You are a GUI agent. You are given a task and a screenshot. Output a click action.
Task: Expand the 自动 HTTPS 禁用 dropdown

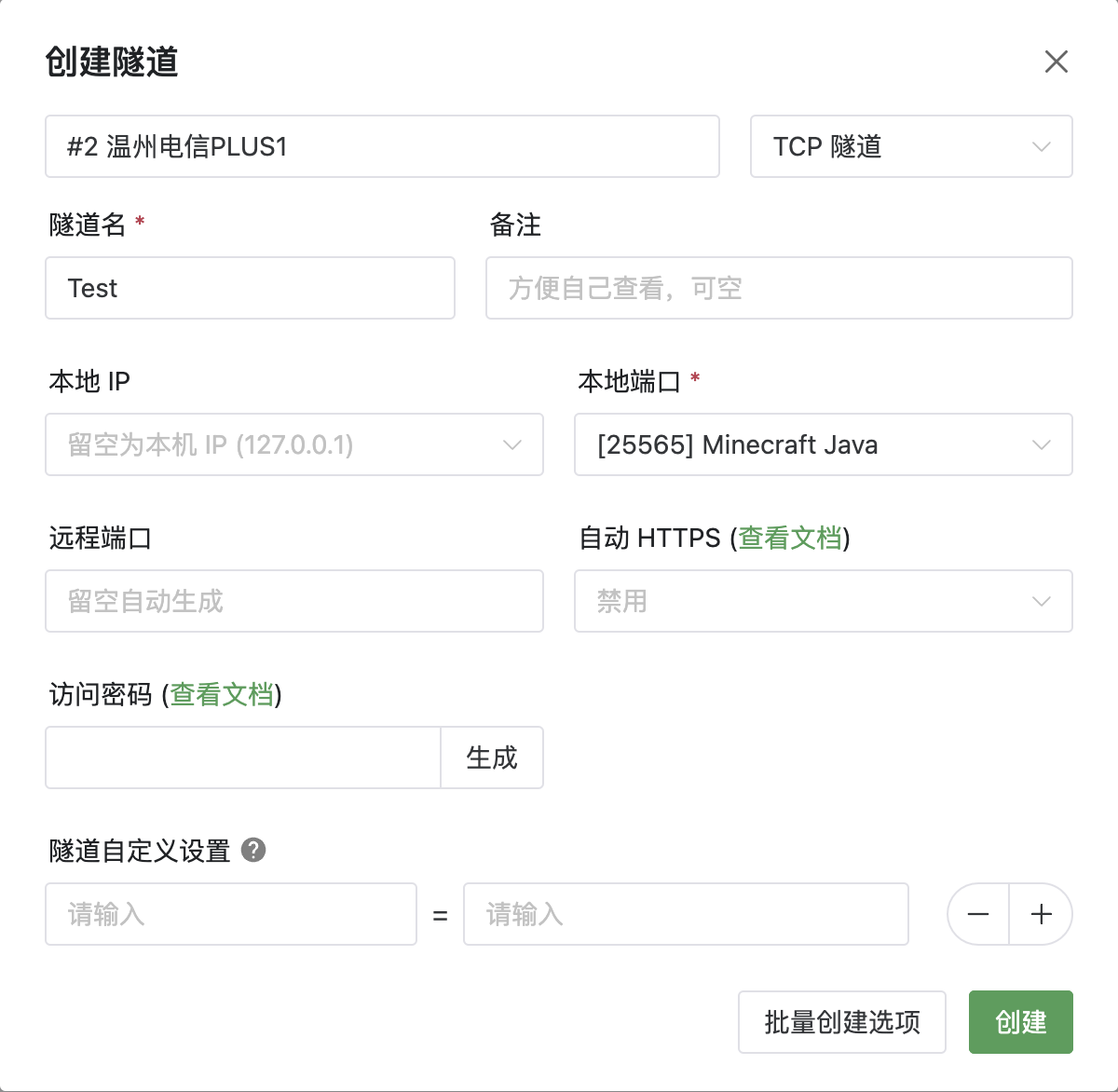point(824,601)
